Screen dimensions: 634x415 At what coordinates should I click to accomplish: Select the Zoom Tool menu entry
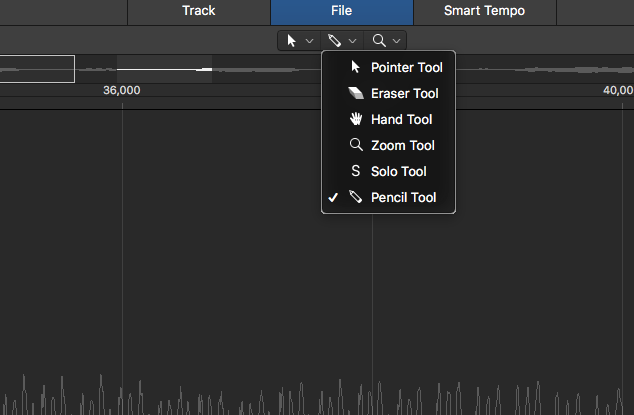402,146
